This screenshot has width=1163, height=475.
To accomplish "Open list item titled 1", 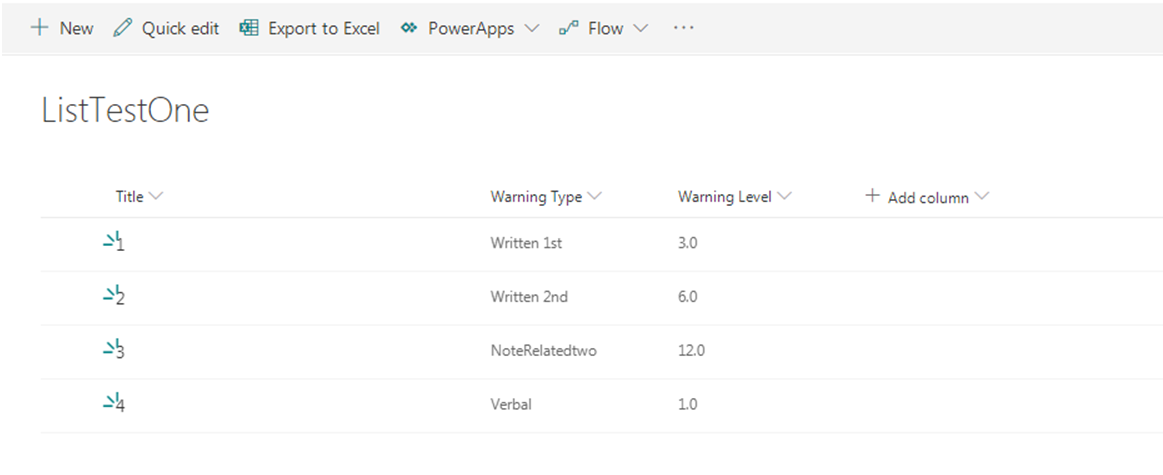I will (x=121, y=244).
